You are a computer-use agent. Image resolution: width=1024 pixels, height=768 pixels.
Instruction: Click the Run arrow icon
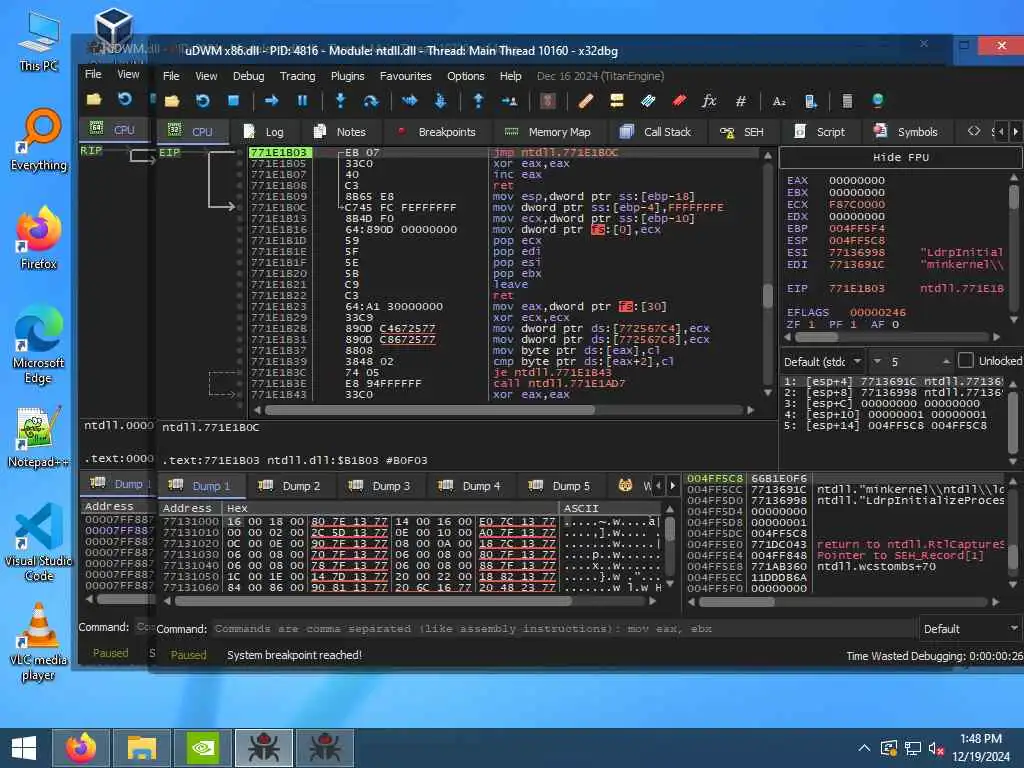272,101
